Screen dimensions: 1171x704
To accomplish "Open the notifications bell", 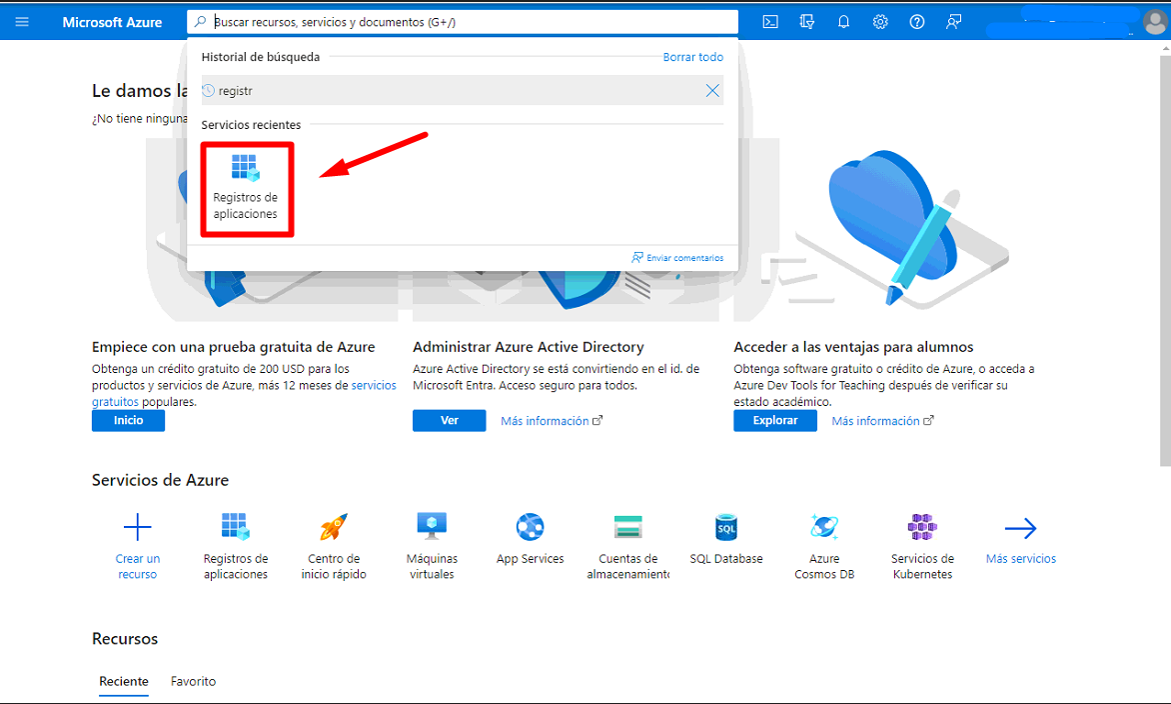I will [843, 22].
